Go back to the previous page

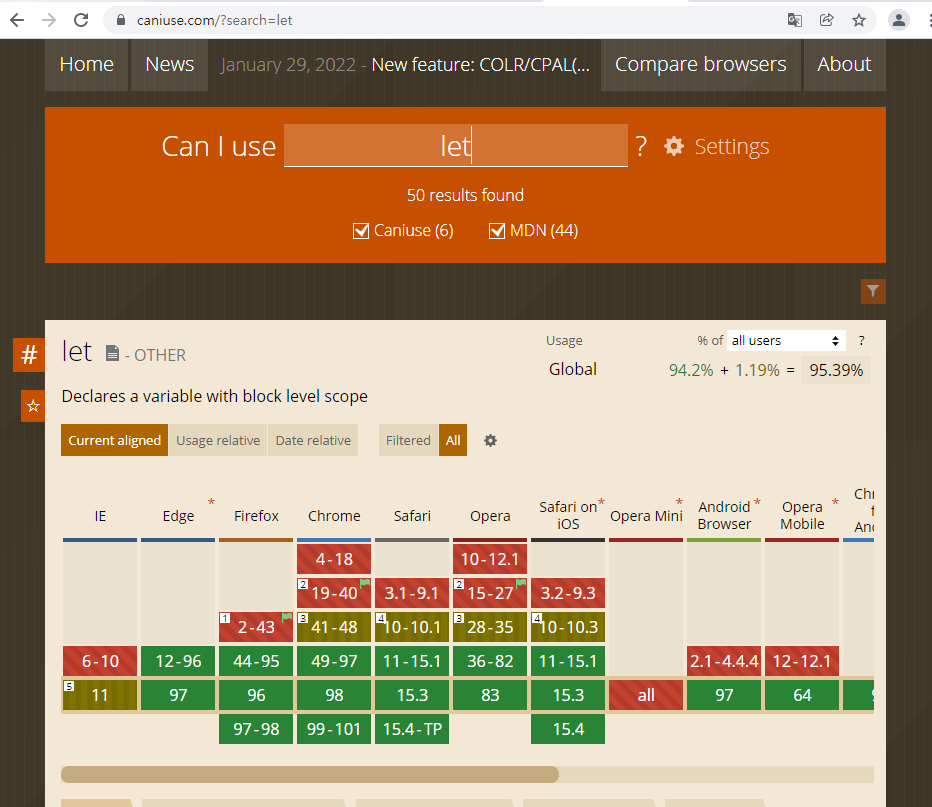point(17,20)
